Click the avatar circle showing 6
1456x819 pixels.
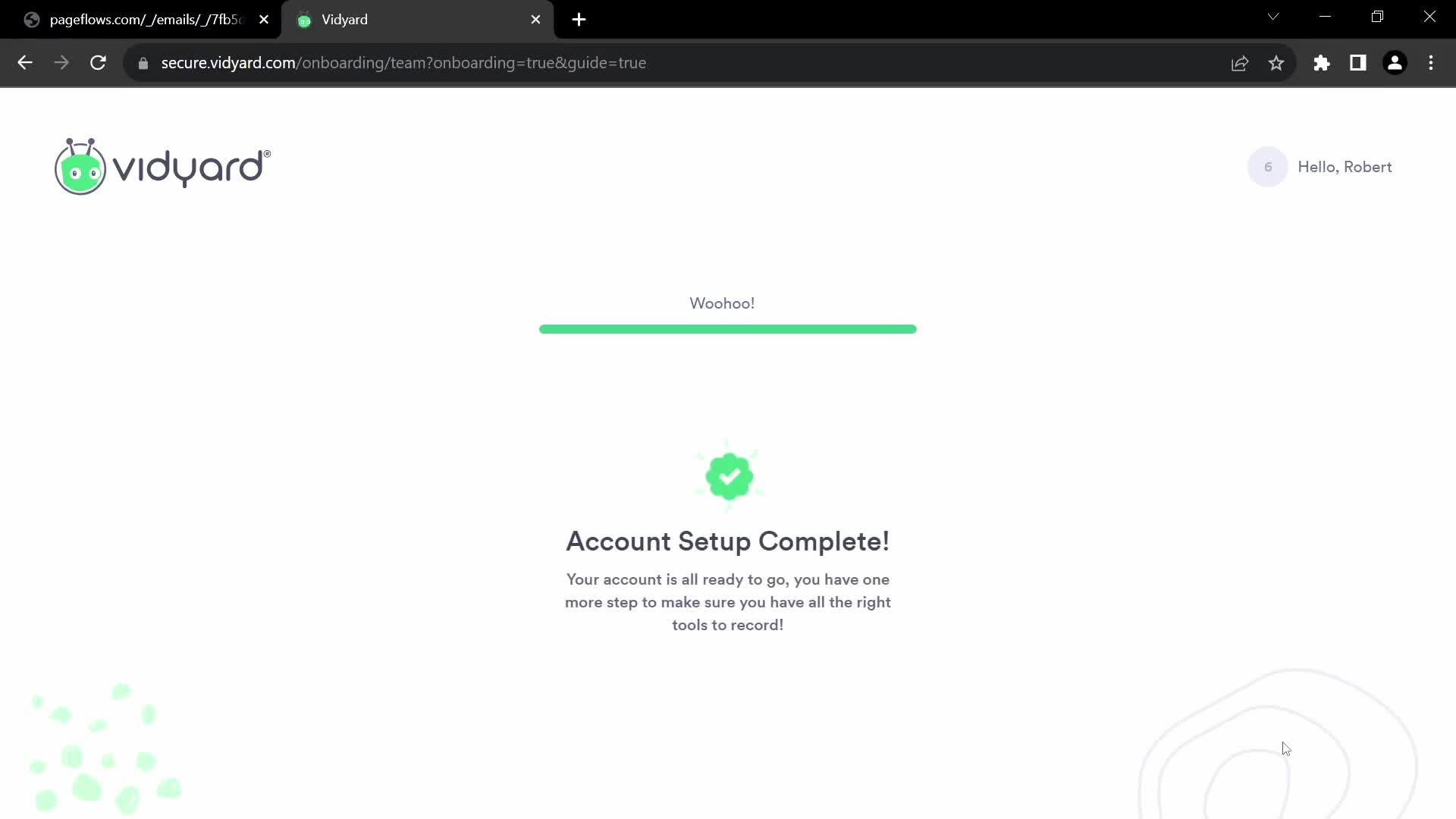click(x=1267, y=167)
